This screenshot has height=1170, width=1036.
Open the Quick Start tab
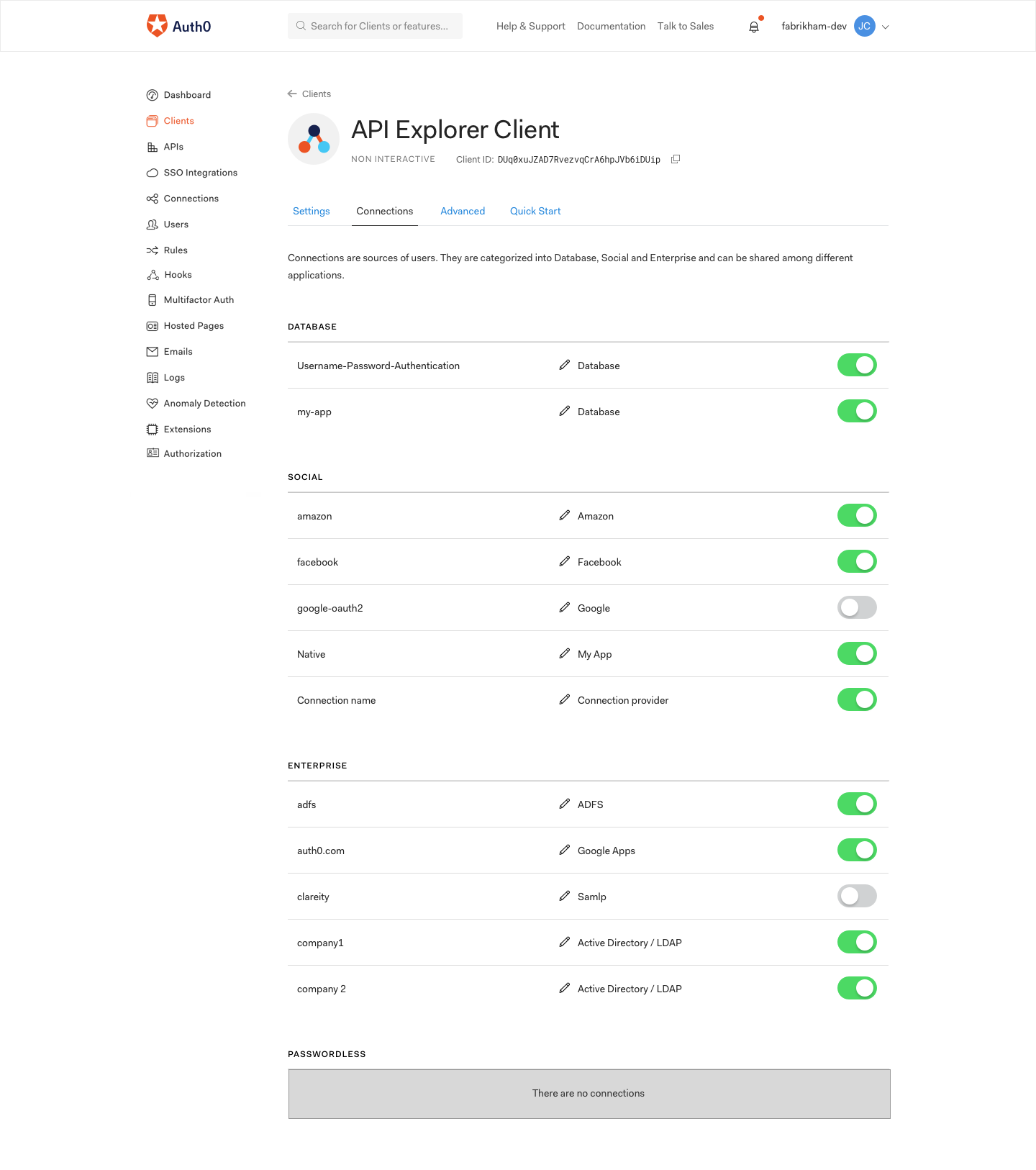535,211
